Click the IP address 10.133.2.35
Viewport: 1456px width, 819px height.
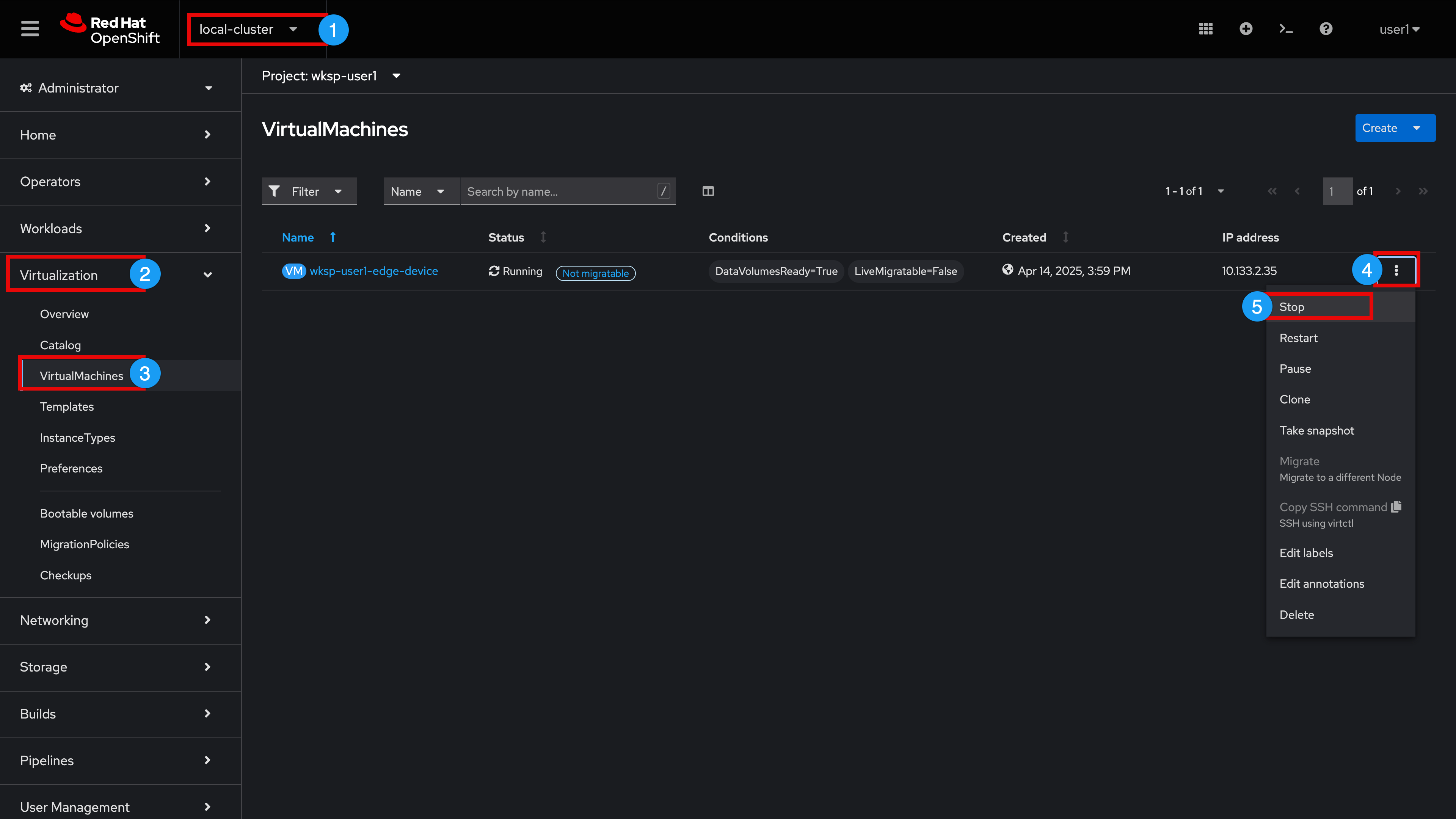[x=1249, y=271]
